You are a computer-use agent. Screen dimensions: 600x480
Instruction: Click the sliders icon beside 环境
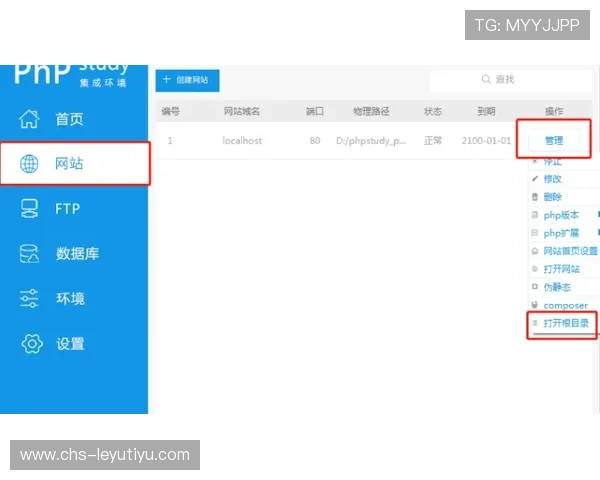(29, 299)
